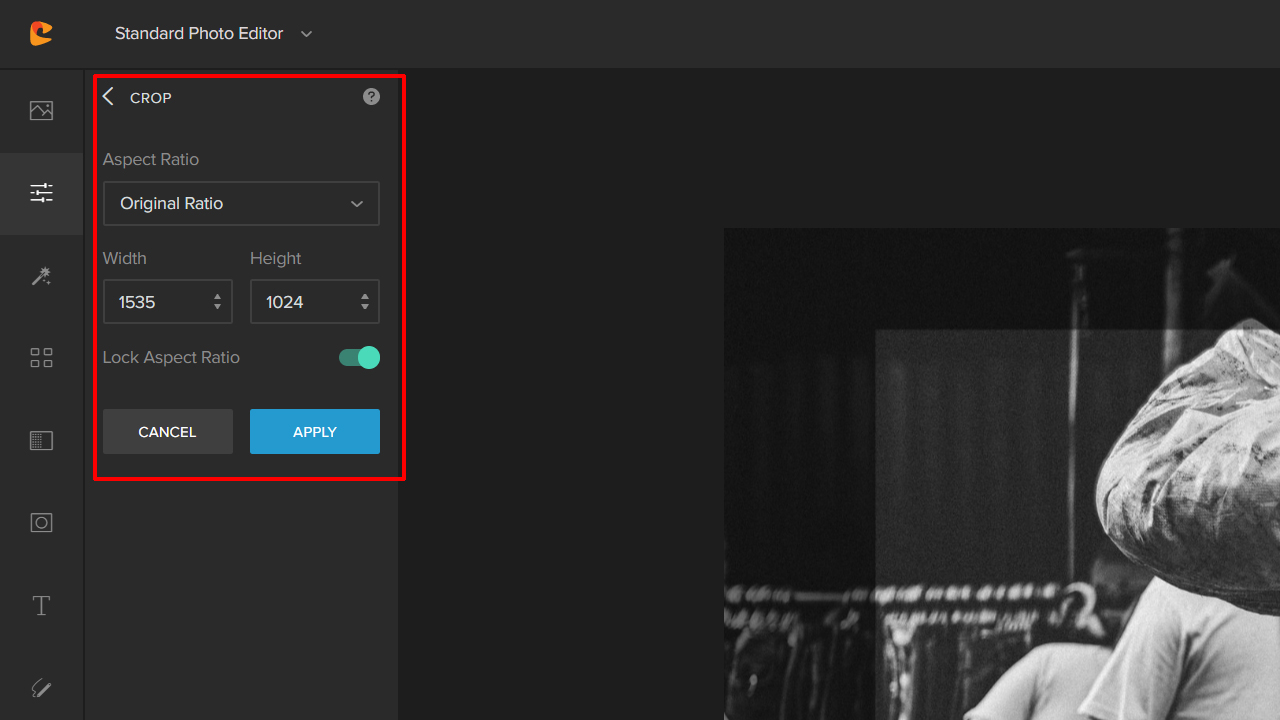This screenshot has width=1280, height=720.
Task: Toggle the aspect ratio lock switch
Action: click(358, 357)
